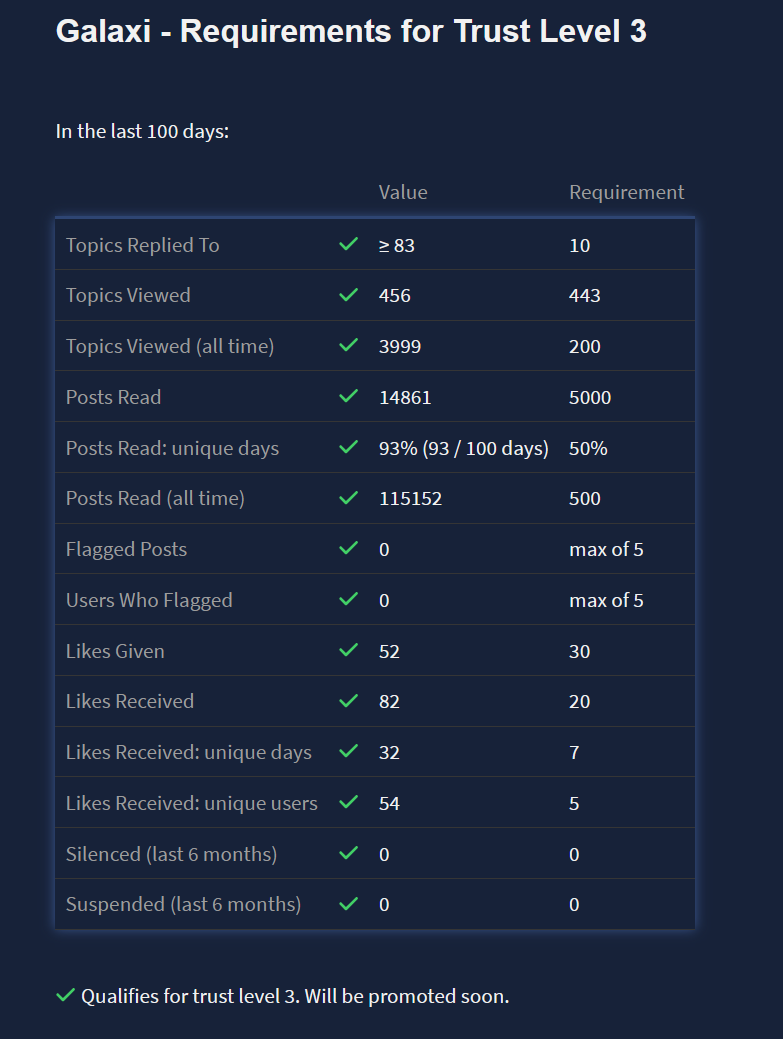Click the check icon for Flagged Posts
Viewport: 783px width, 1039px height.
pyautogui.click(x=348, y=549)
